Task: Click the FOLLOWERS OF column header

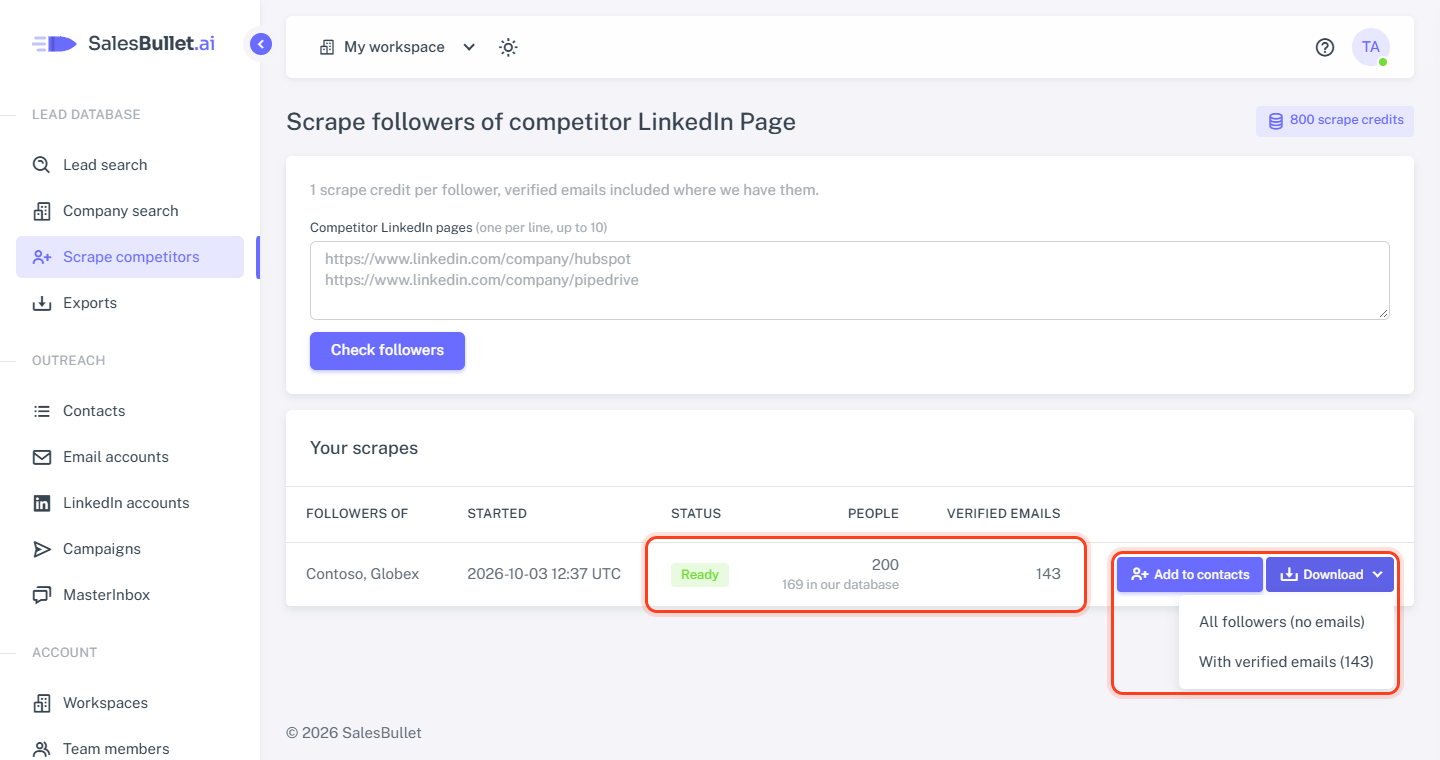Action: tap(357, 513)
